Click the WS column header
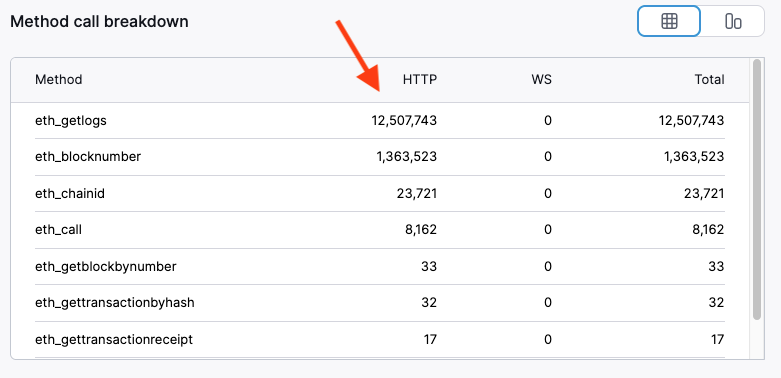Viewport: 781px width, 378px height. click(541, 80)
